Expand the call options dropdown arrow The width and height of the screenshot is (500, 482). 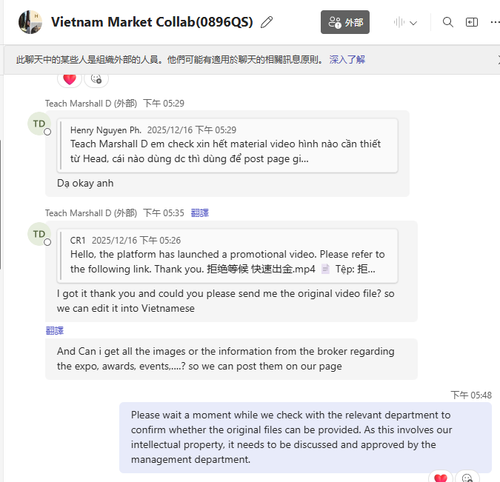click(x=413, y=23)
